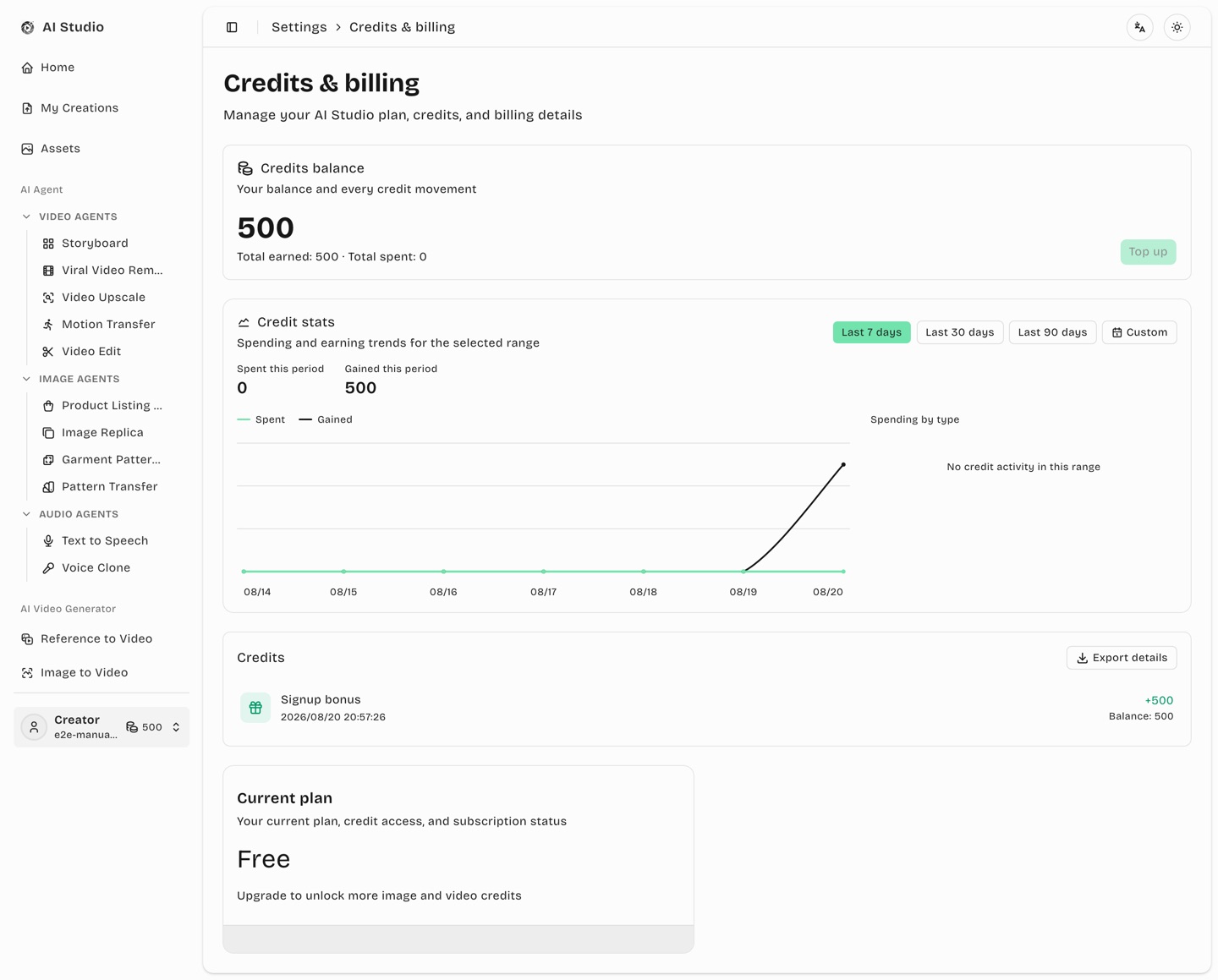1218x980 pixels.
Task: Click the 08/17 axis label
Action: click(x=543, y=592)
